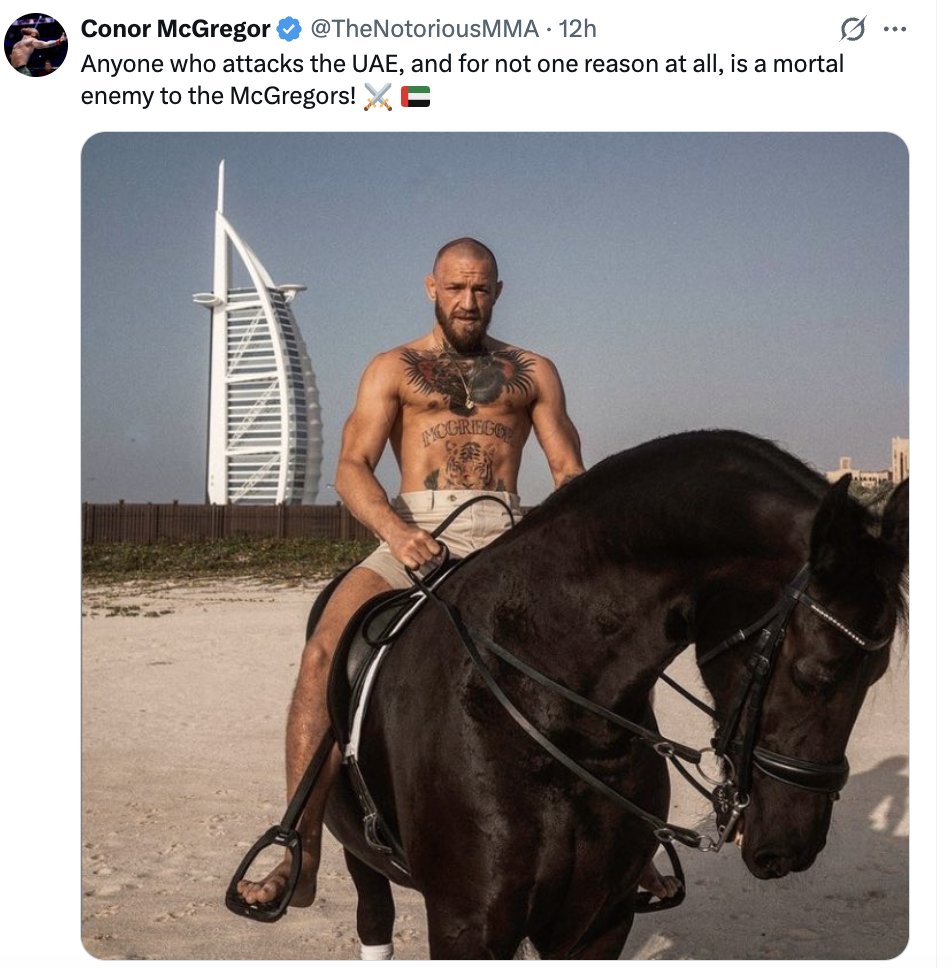This screenshot has width=952, height=968.
Task: Open the poster's round profile avatar
Action: point(36,45)
